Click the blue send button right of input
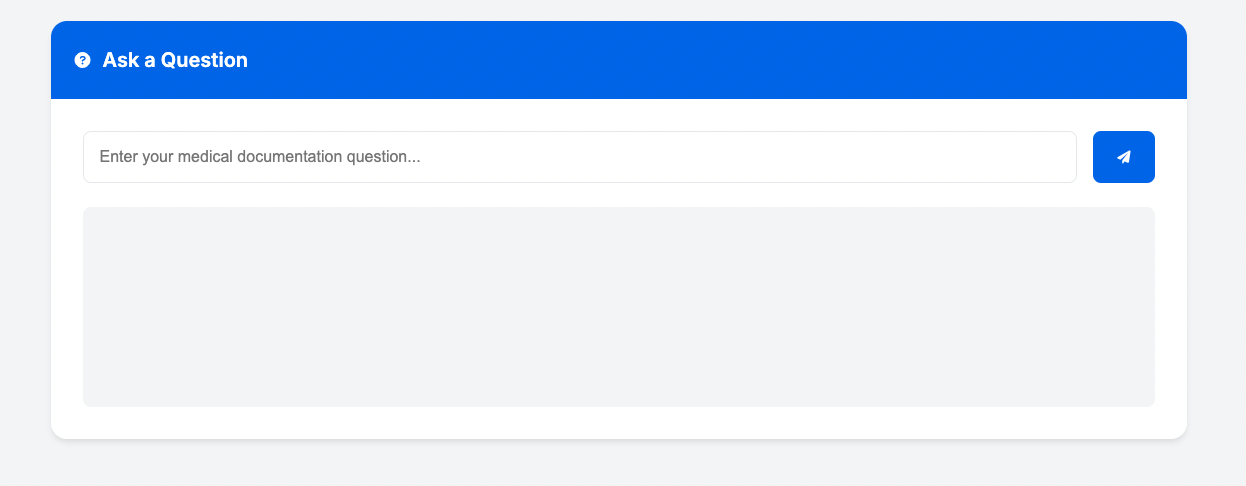The width and height of the screenshot is (1246, 486). (x=1124, y=157)
